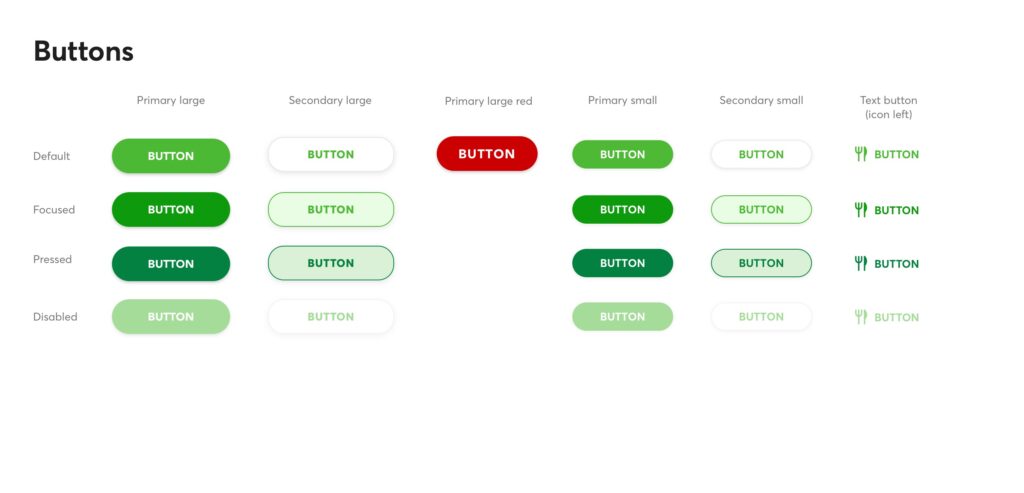Viewport: 1024px width, 493px height.
Task: Click the Disabled primary small button
Action: click(622, 317)
